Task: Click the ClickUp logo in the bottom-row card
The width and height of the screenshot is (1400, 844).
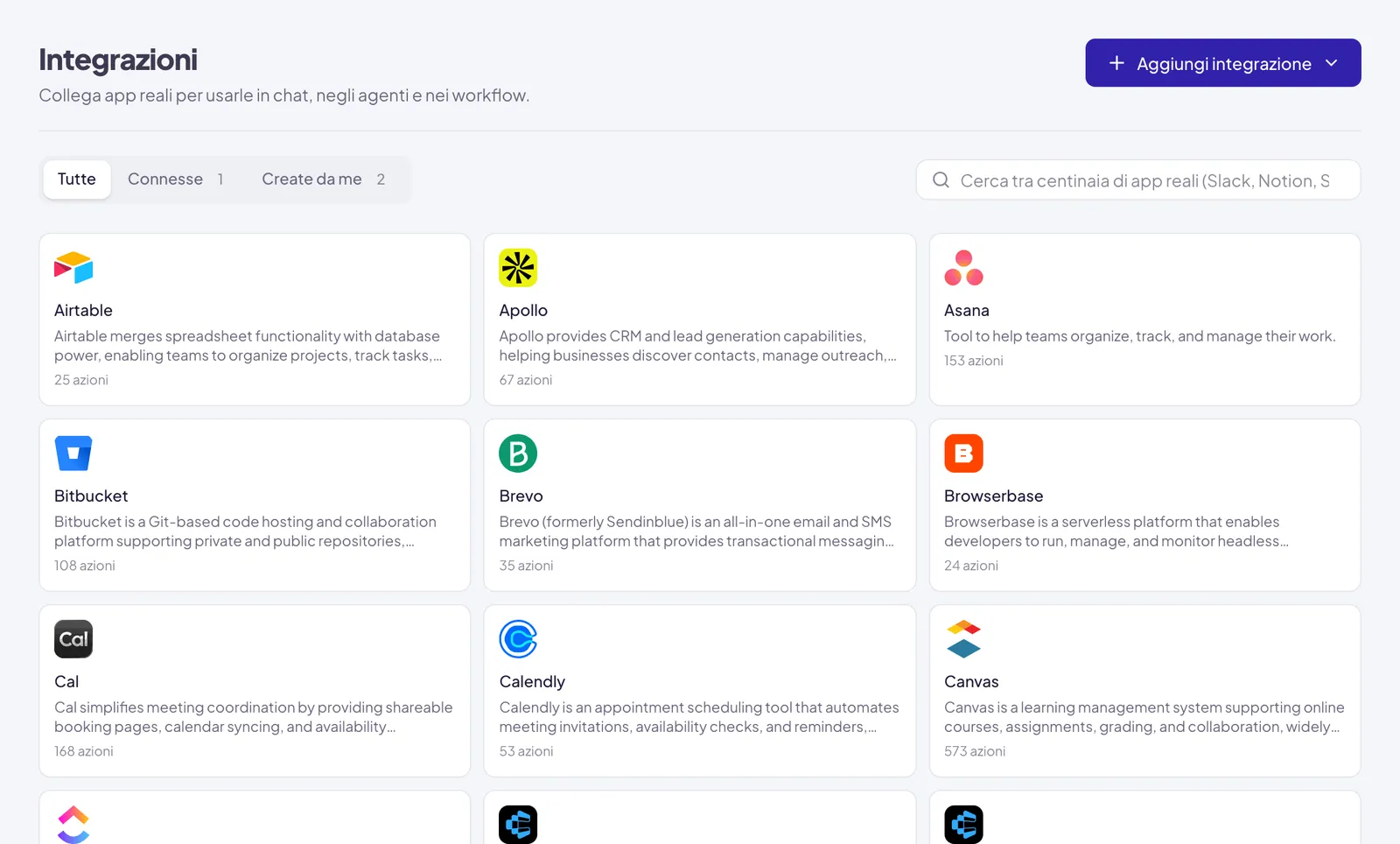Action: (x=73, y=824)
